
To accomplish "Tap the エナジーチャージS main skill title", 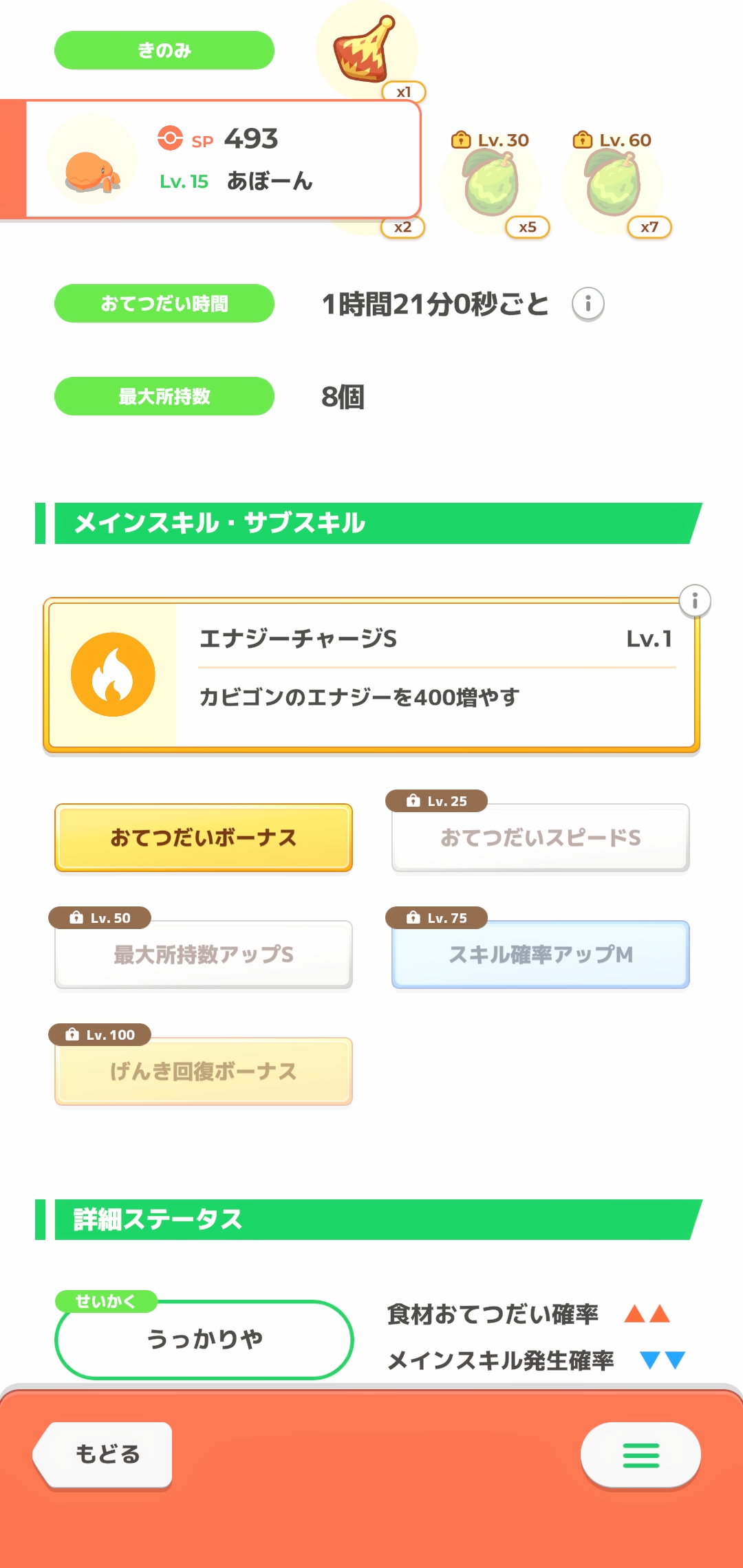I will (298, 639).
